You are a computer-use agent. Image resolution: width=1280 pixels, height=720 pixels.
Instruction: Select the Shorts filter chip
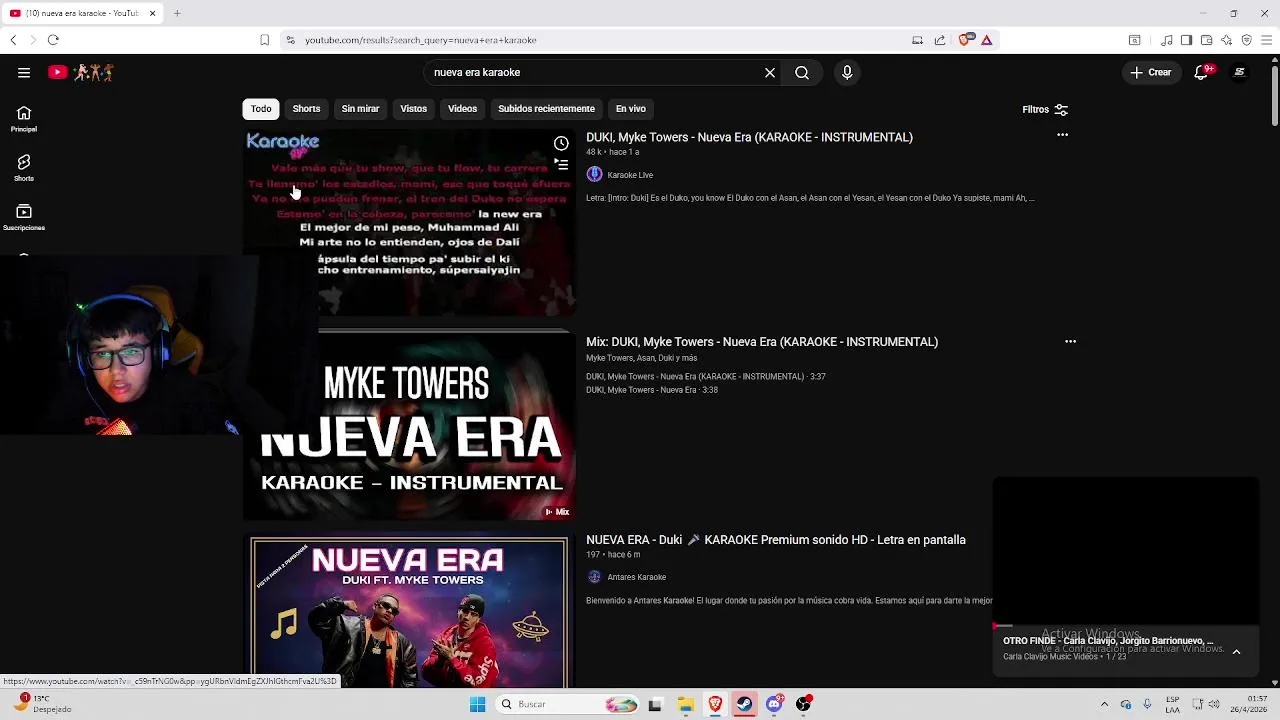click(306, 108)
